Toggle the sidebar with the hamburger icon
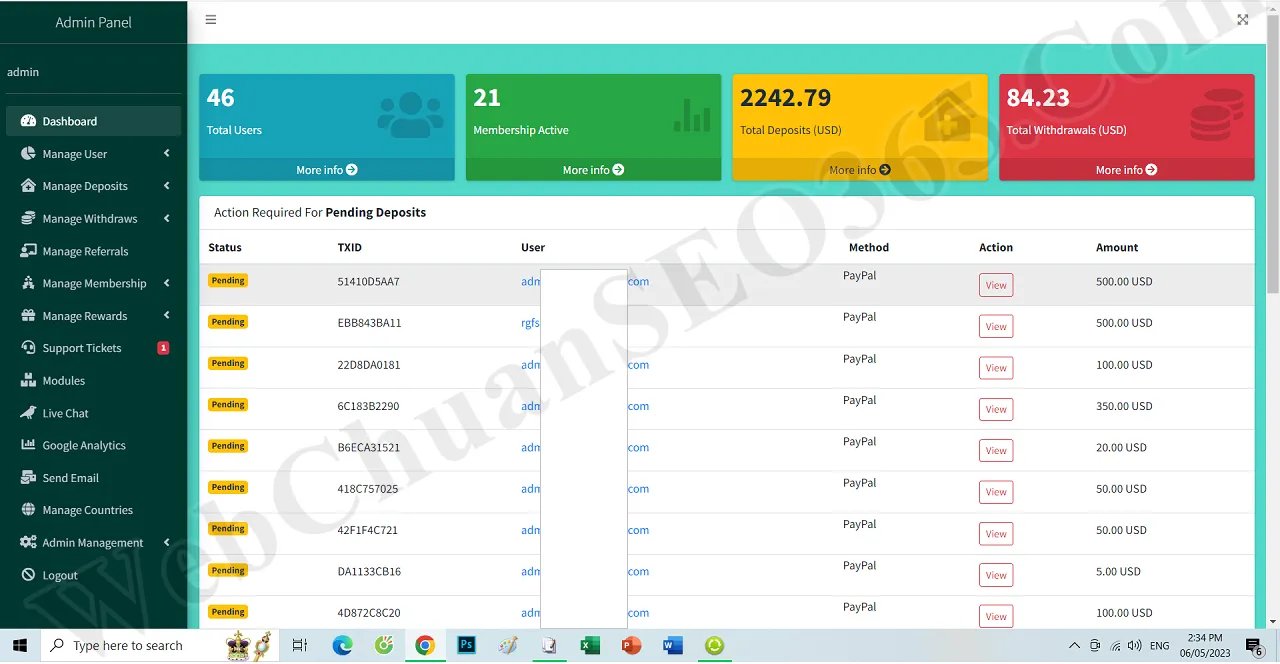1280x664 pixels. pyautogui.click(x=210, y=20)
